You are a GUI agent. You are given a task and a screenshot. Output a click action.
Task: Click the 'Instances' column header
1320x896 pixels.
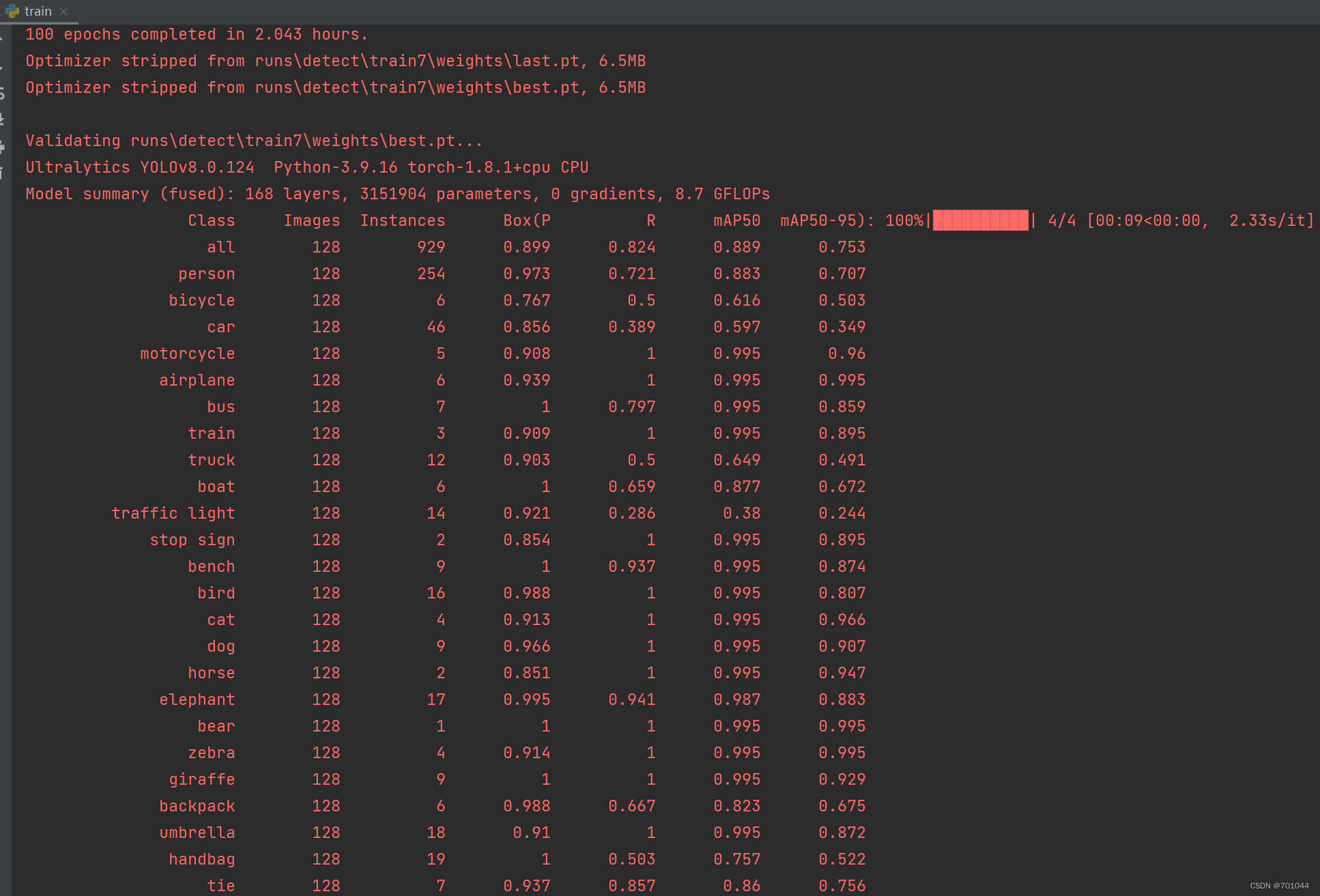click(403, 220)
